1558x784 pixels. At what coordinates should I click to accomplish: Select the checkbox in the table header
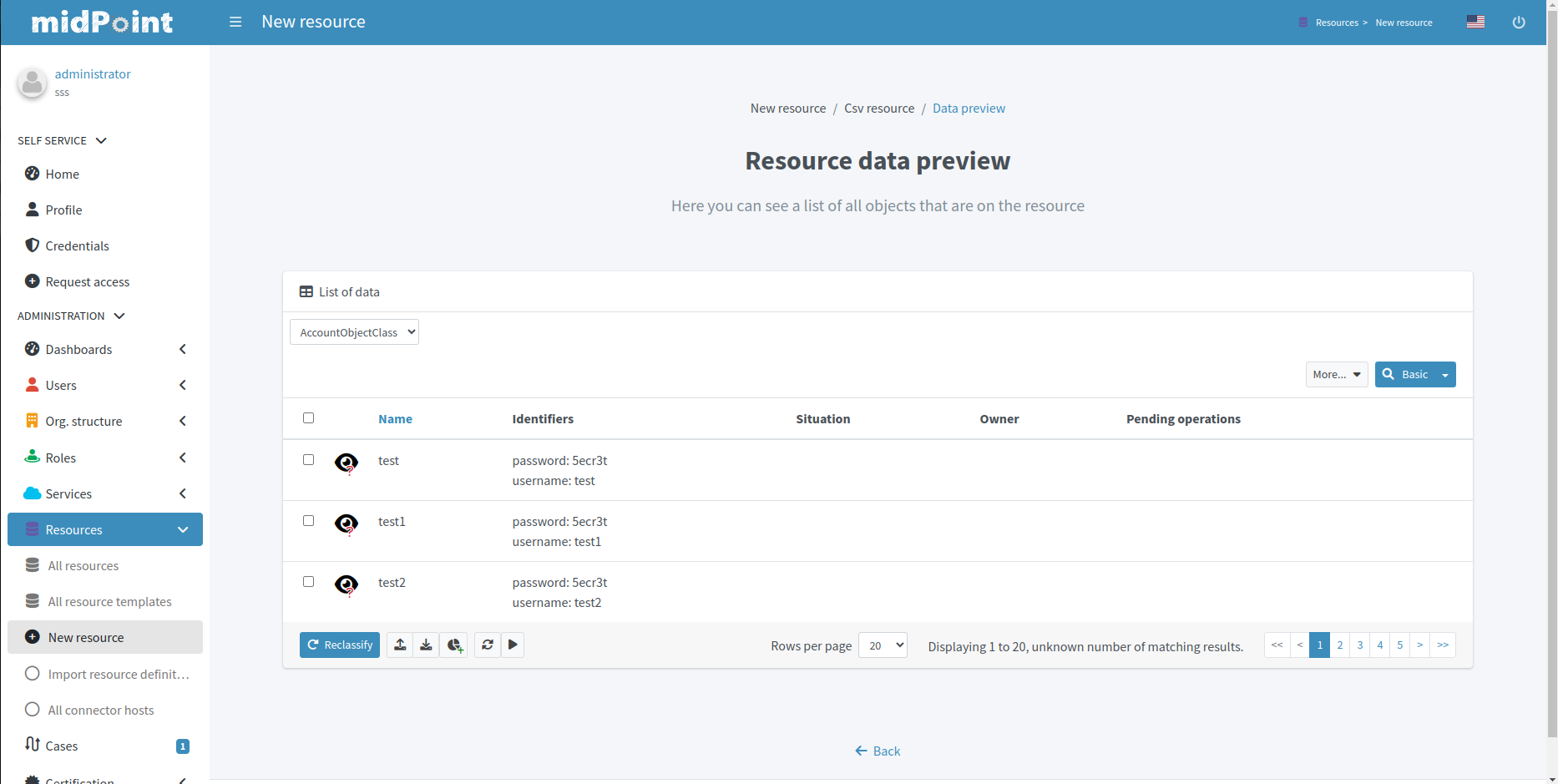click(x=308, y=417)
